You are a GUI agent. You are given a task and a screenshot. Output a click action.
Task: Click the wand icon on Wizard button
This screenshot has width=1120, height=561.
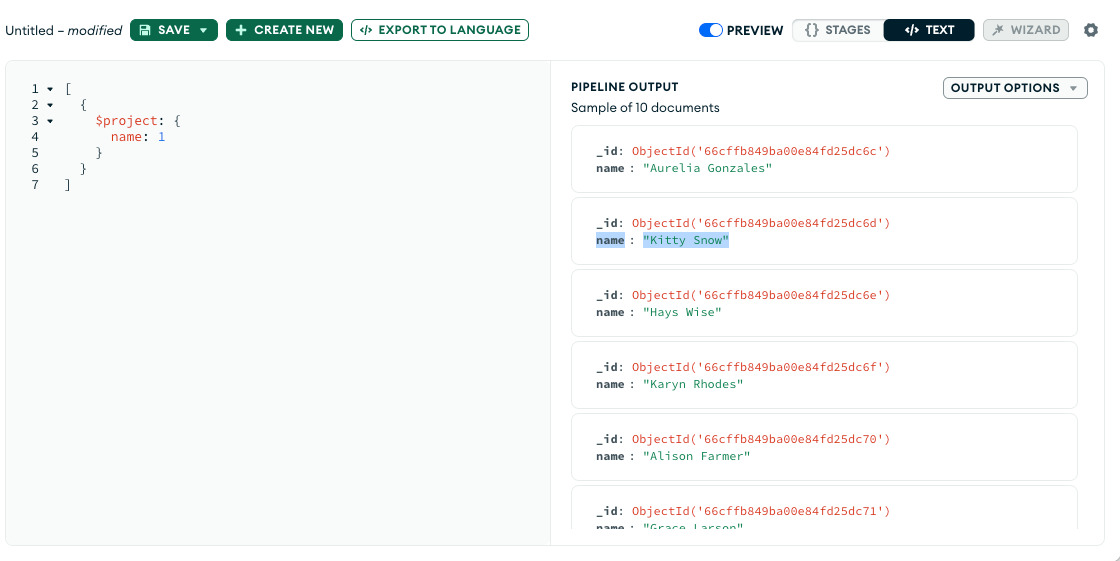(x=997, y=30)
